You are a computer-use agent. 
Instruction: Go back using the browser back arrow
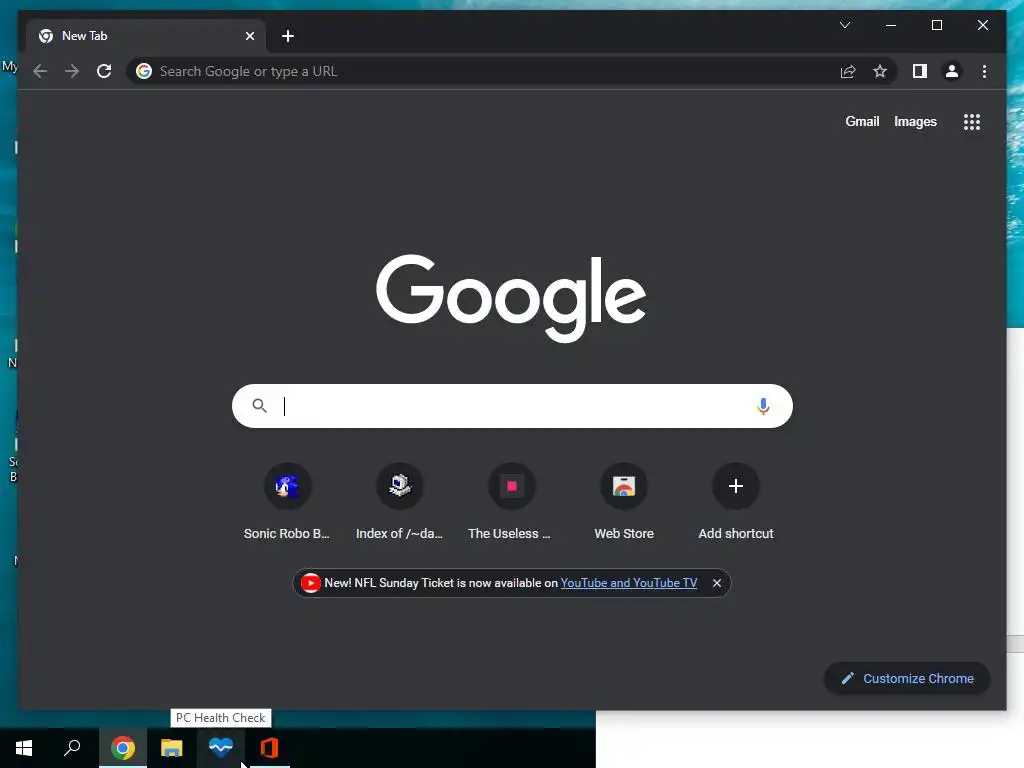[40, 71]
